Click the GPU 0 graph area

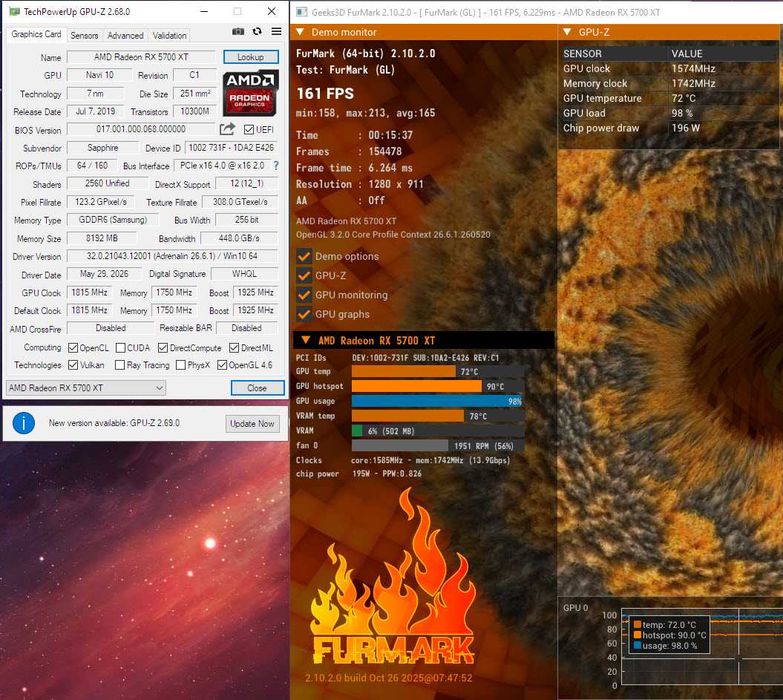[702, 647]
